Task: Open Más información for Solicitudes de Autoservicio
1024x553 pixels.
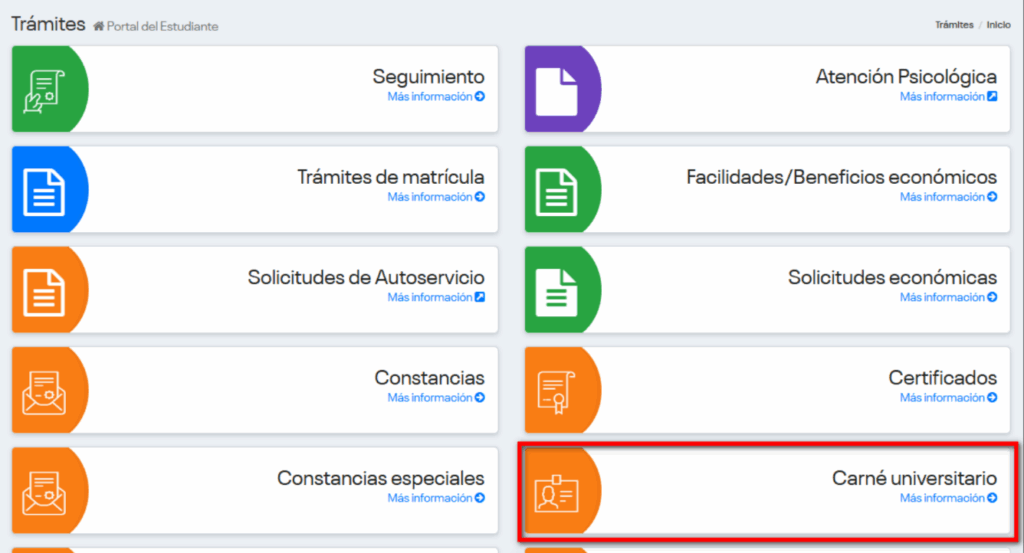Action: [436, 297]
